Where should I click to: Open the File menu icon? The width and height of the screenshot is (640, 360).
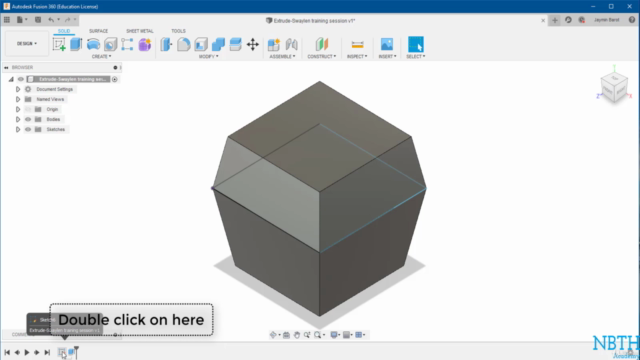(x=20, y=20)
